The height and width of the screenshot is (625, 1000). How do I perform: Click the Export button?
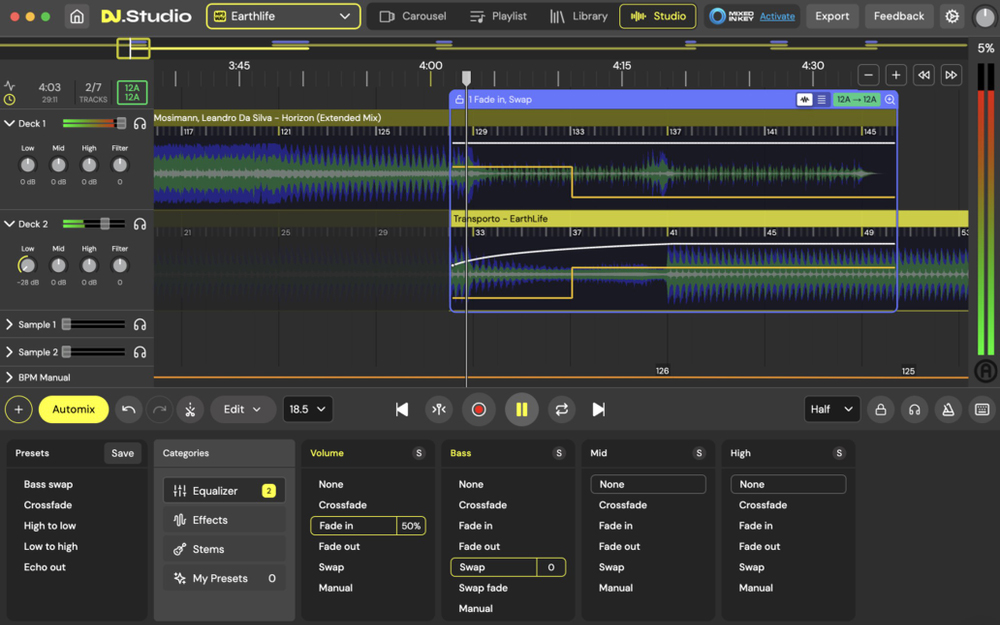pos(832,16)
